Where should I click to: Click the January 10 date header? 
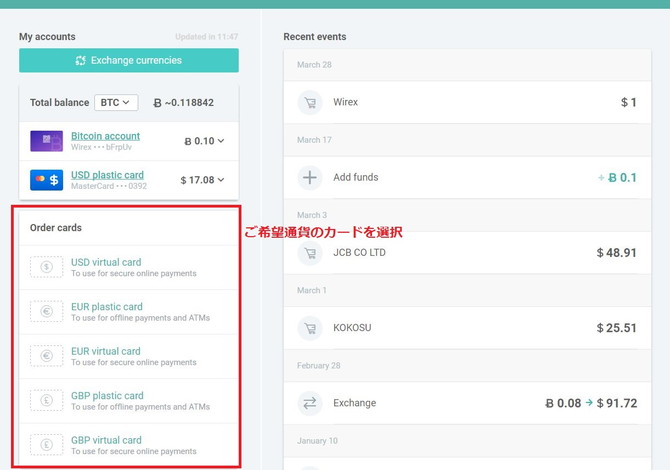click(317, 441)
